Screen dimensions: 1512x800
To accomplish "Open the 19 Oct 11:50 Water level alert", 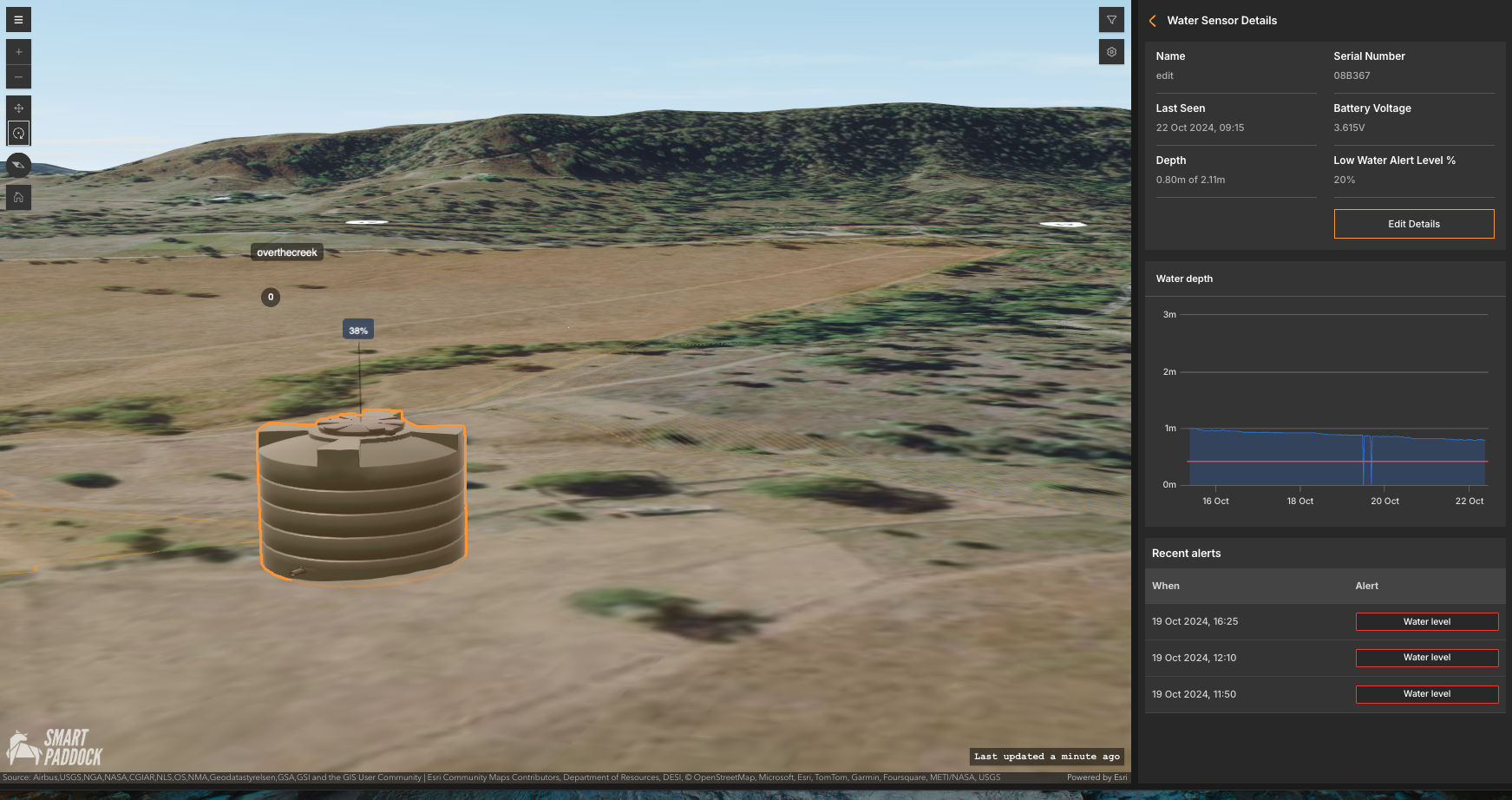I will [1426, 694].
